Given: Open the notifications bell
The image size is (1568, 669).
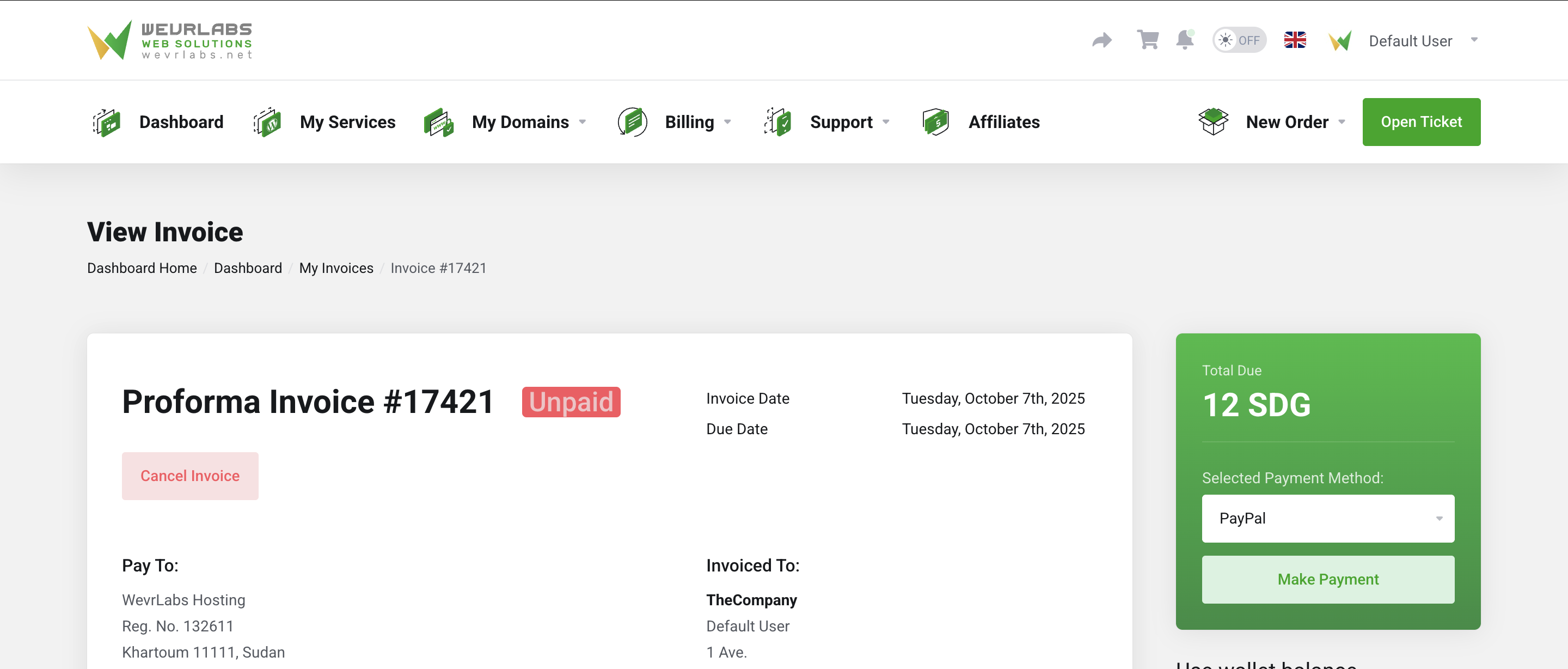Looking at the screenshot, I should [x=1185, y=40].
